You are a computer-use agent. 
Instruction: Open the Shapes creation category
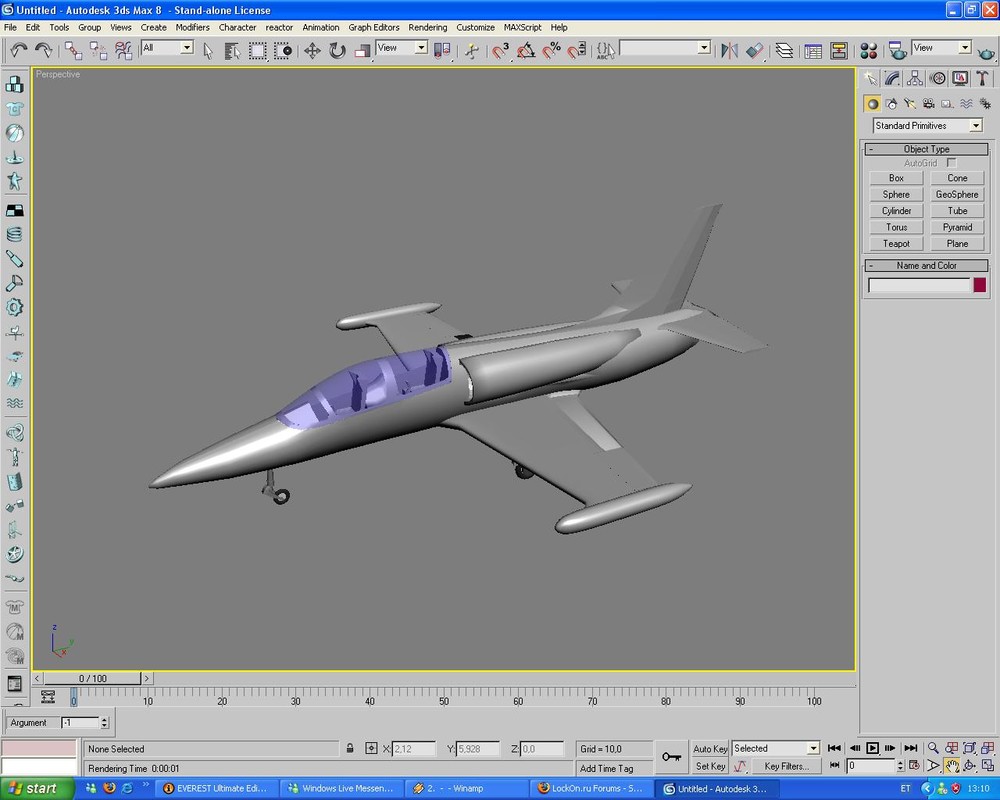(x=891, y=103)
